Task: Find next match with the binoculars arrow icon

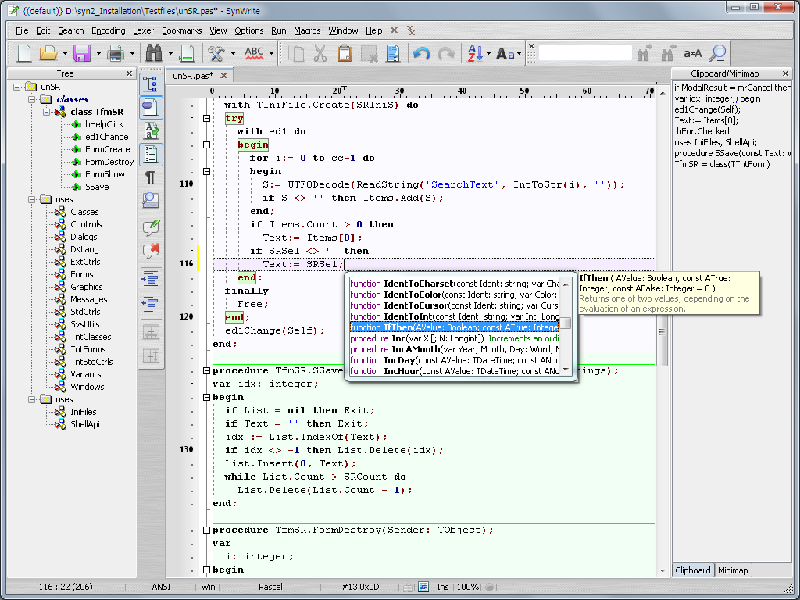Action: 644,53
